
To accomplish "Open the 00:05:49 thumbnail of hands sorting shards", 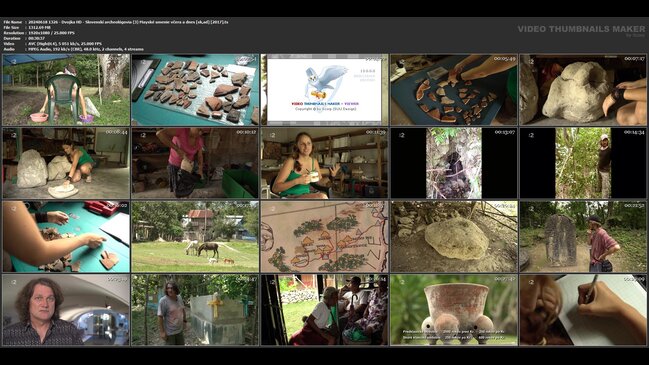I will [454, 89].
